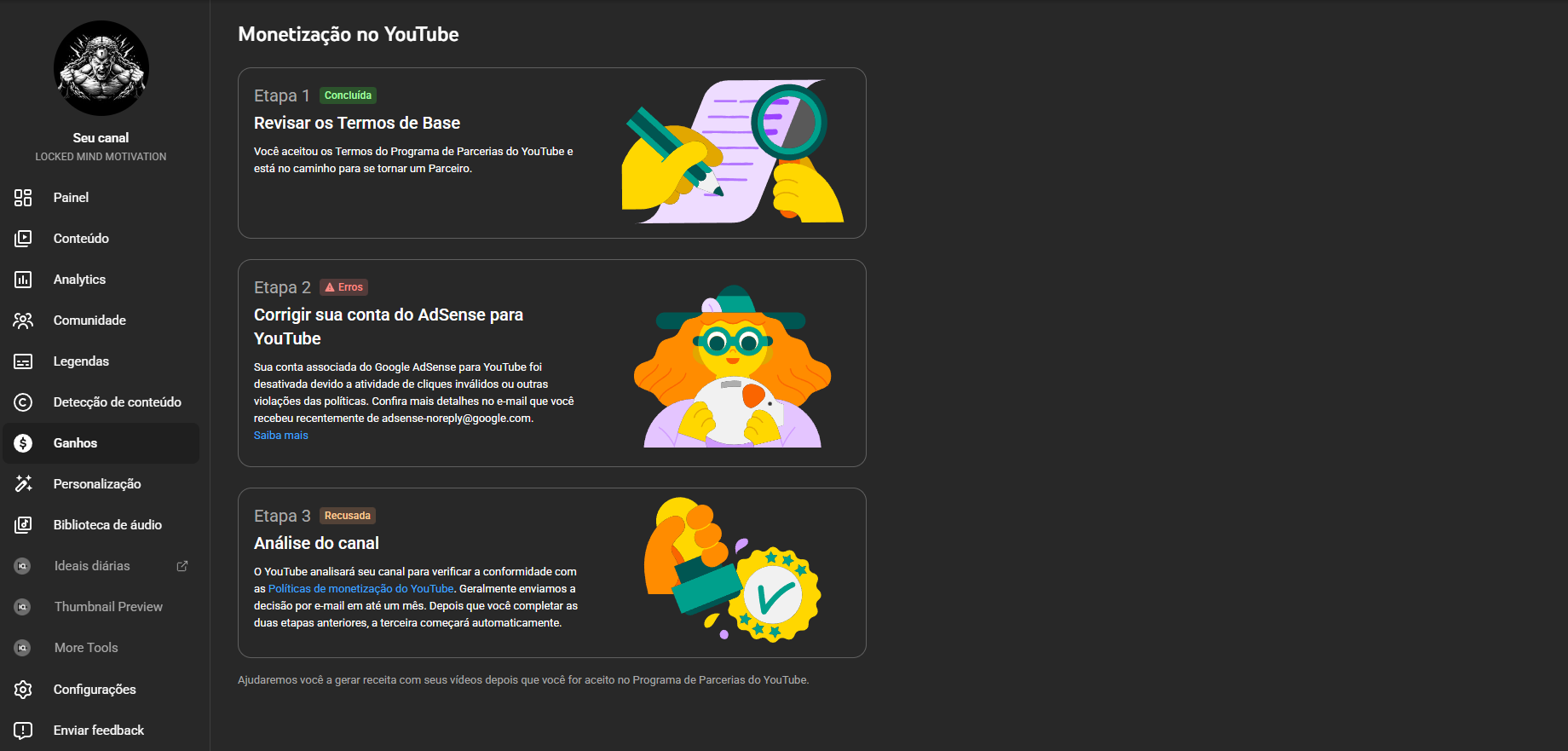Image resolution: width=1568 pixels, height=751 pixels.
Task: Click the Etapa 2 character illustration
Action: [x=733, y=367]
